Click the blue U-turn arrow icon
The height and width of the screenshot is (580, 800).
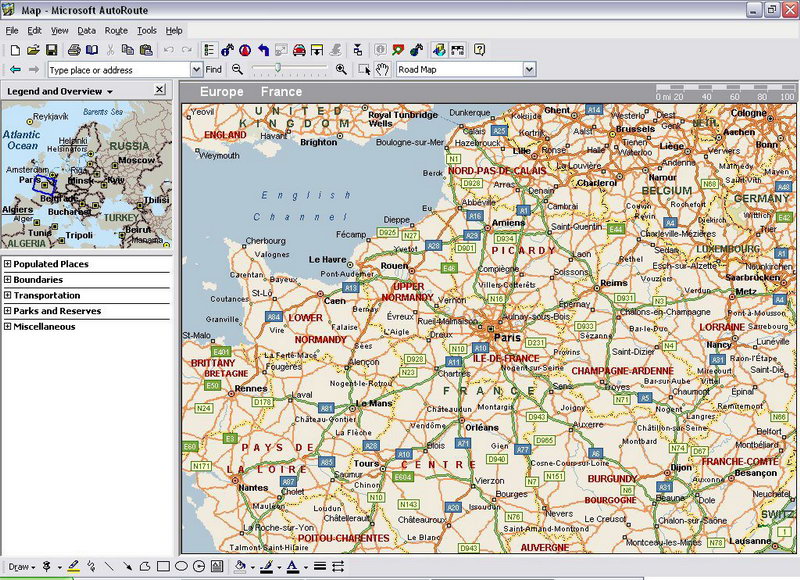coord(263,50)
